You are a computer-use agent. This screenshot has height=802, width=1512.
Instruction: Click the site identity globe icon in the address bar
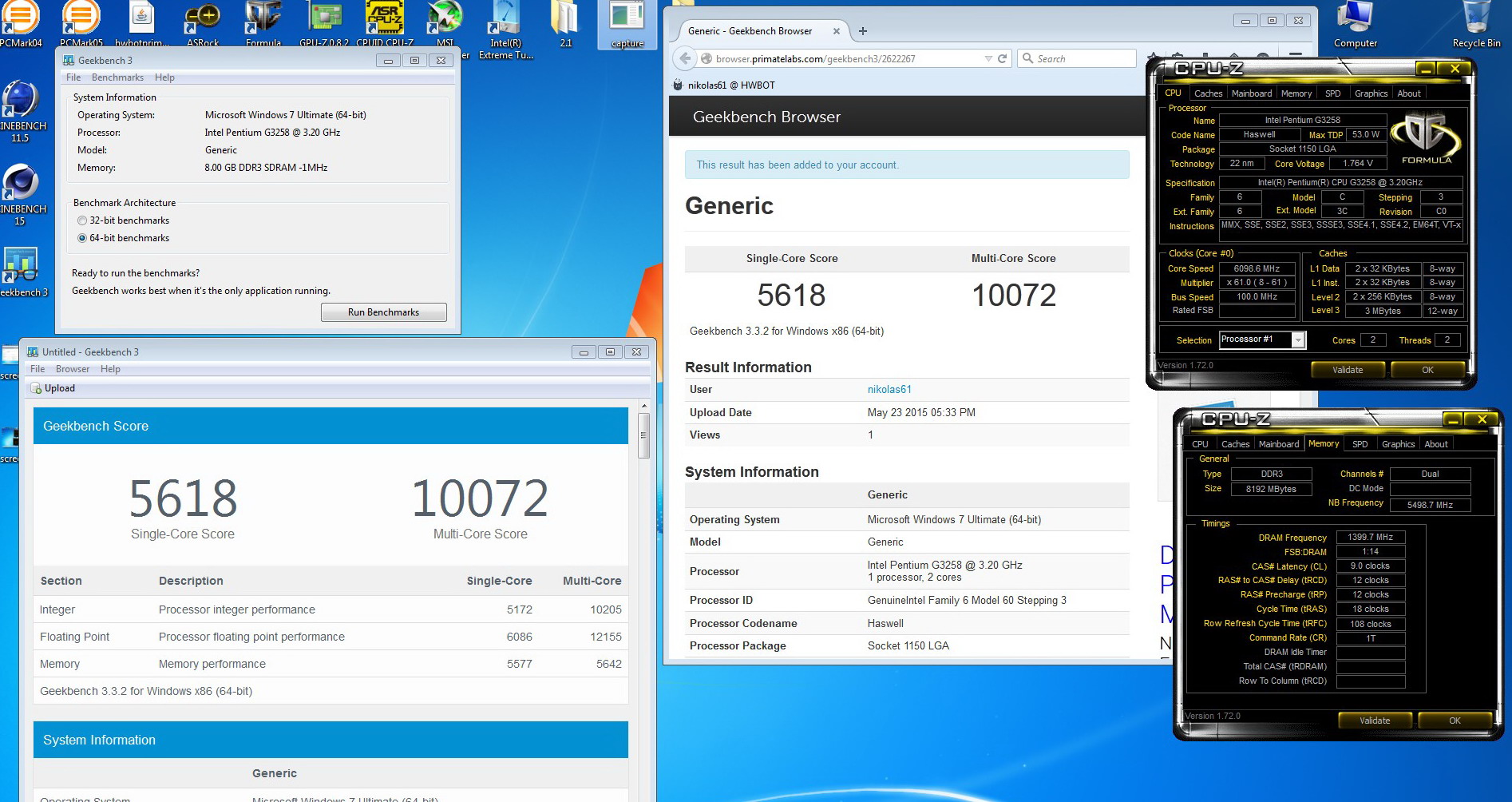pos(707,58)
